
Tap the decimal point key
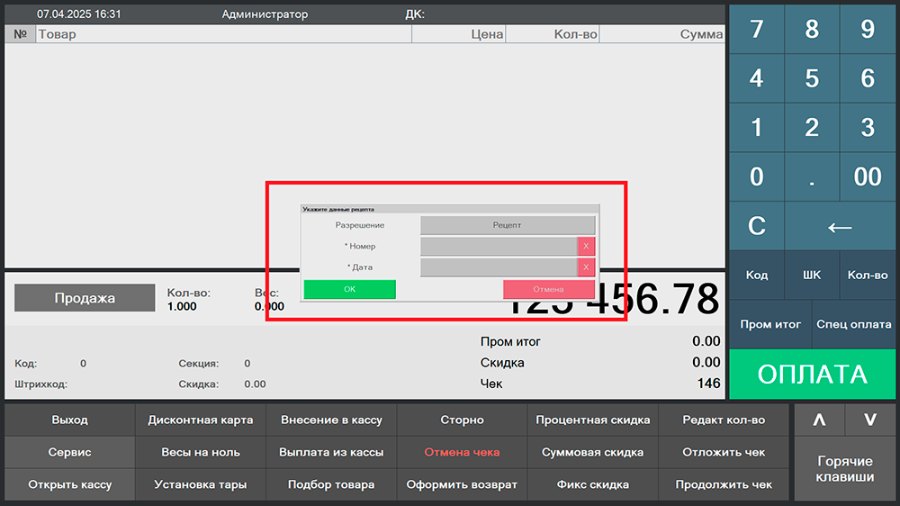812,177
